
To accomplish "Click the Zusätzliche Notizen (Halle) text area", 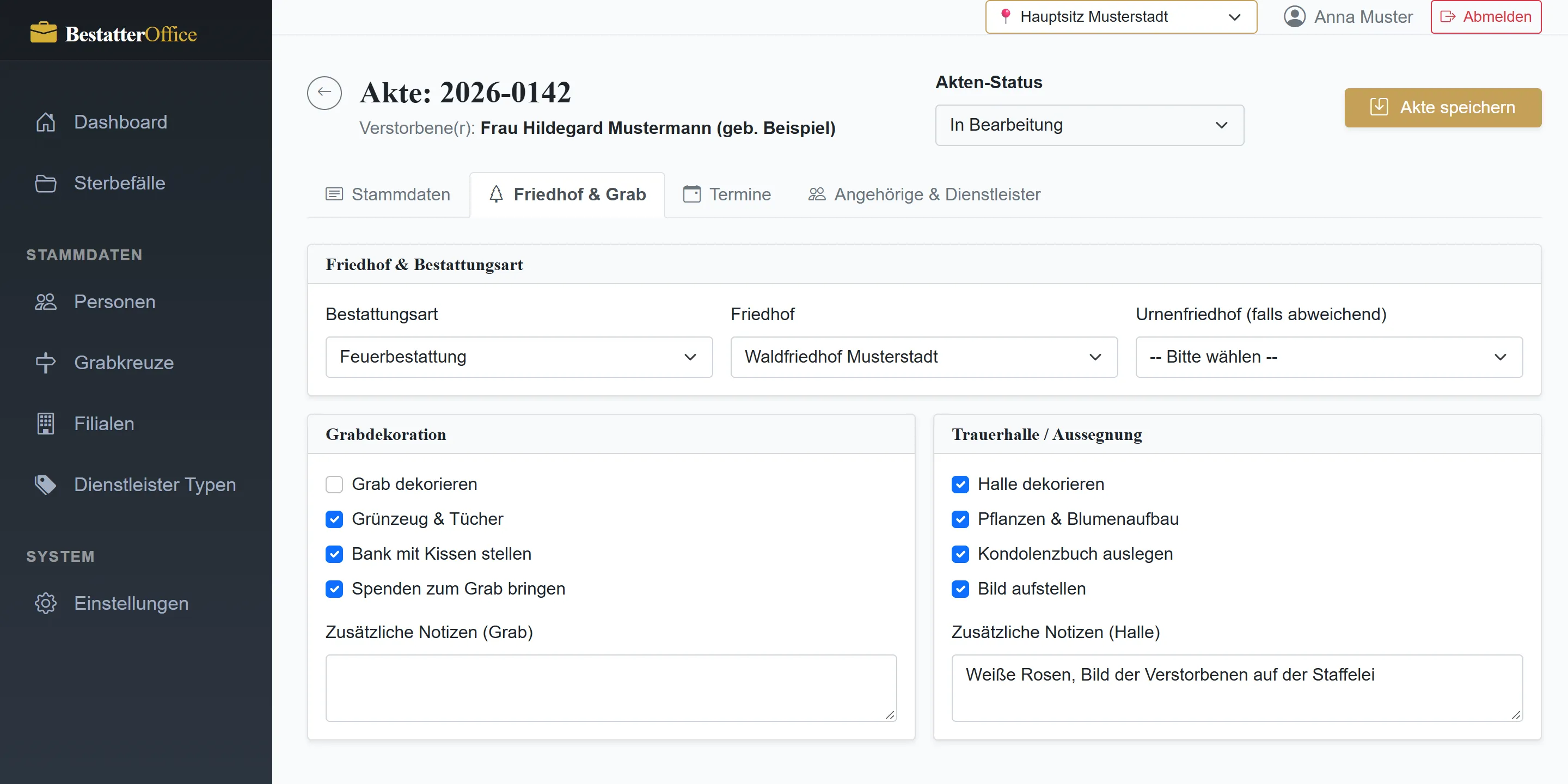I will click(1237, 688).
